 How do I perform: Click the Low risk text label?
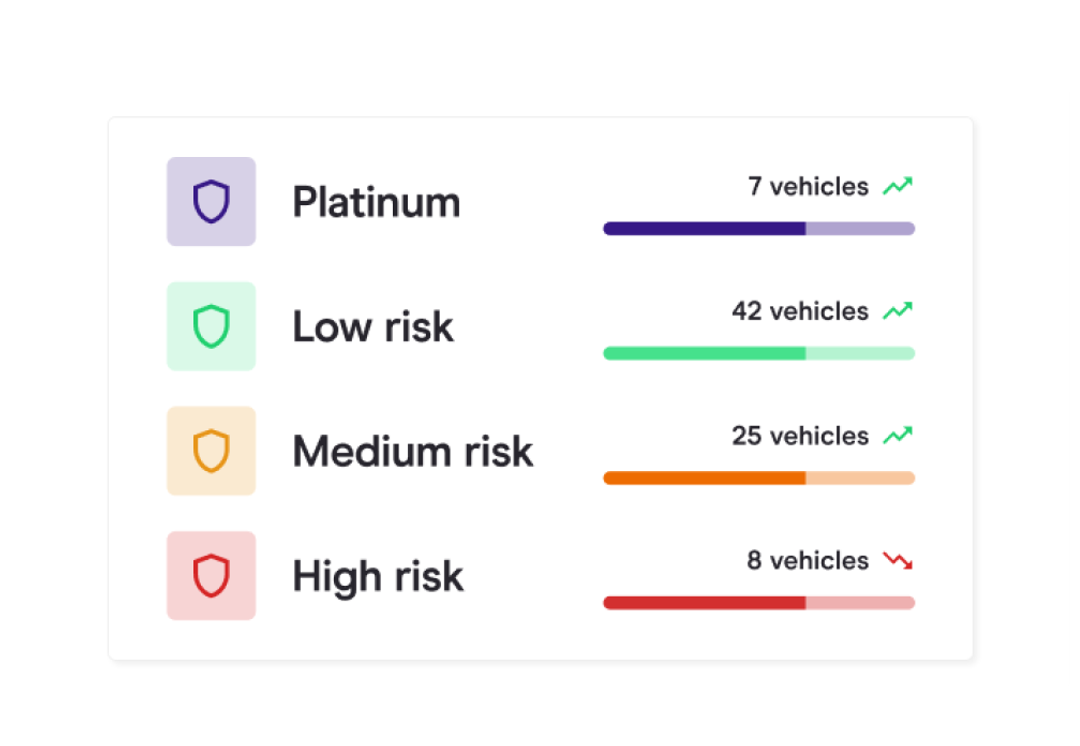tap(372, 327)
